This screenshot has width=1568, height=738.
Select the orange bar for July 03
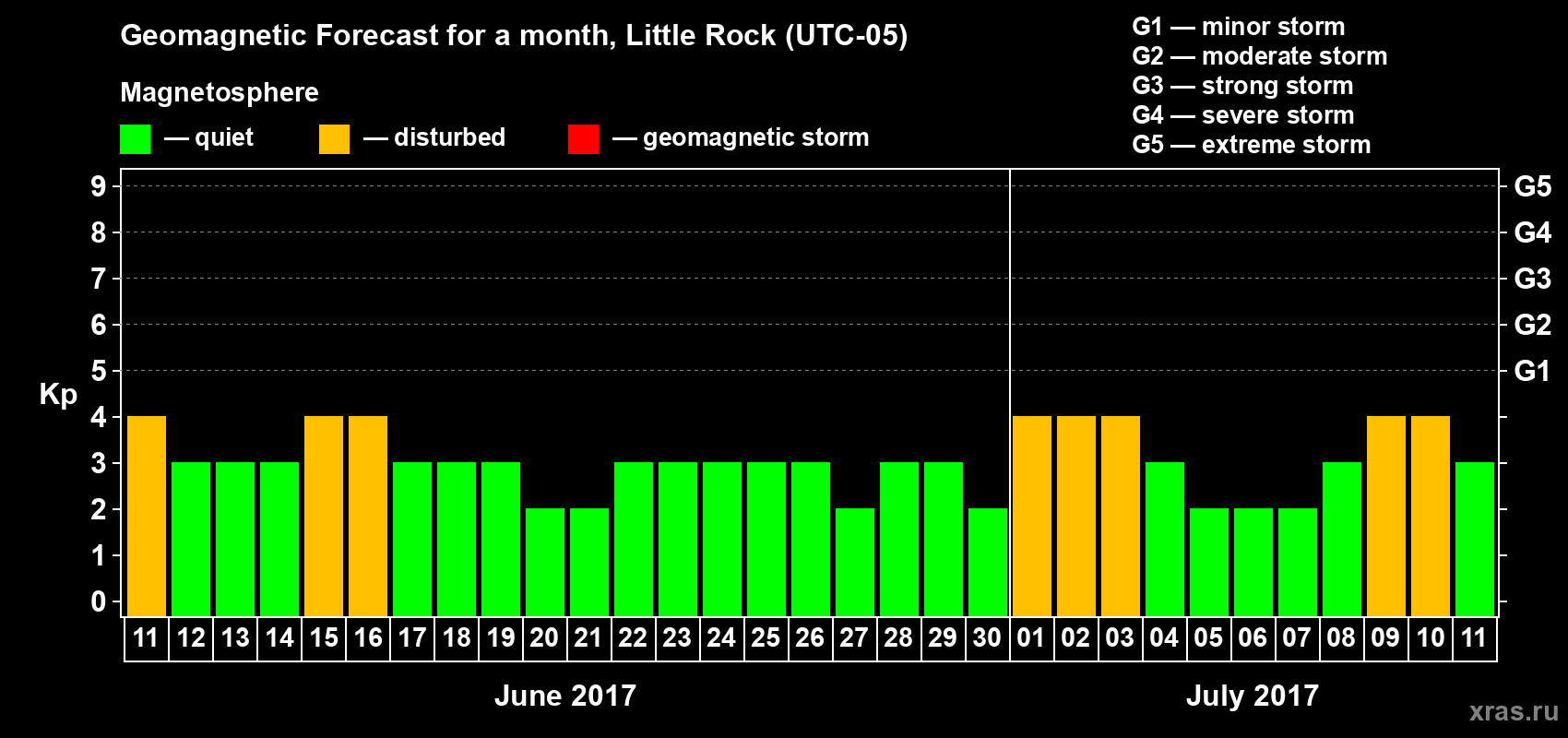(1121, 517)
